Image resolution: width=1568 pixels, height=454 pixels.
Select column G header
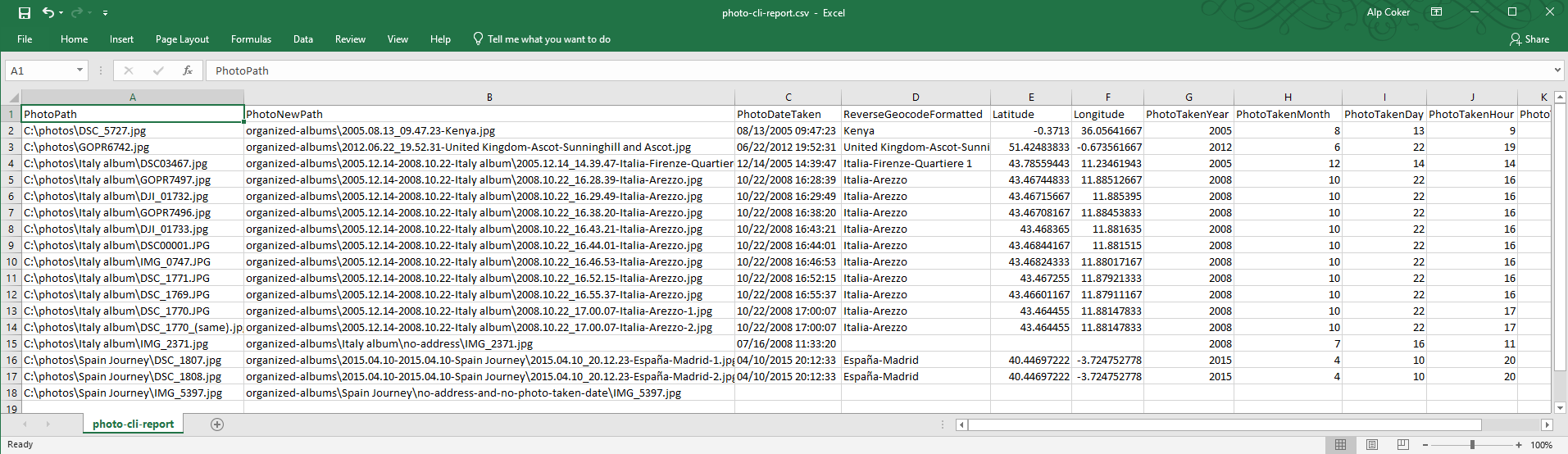(x=1188, y=97)
